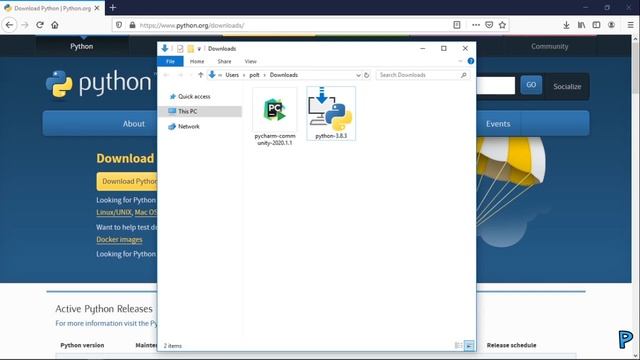Click the site padlock icon
Screen dimensions: 640x360
pos(132,25)
